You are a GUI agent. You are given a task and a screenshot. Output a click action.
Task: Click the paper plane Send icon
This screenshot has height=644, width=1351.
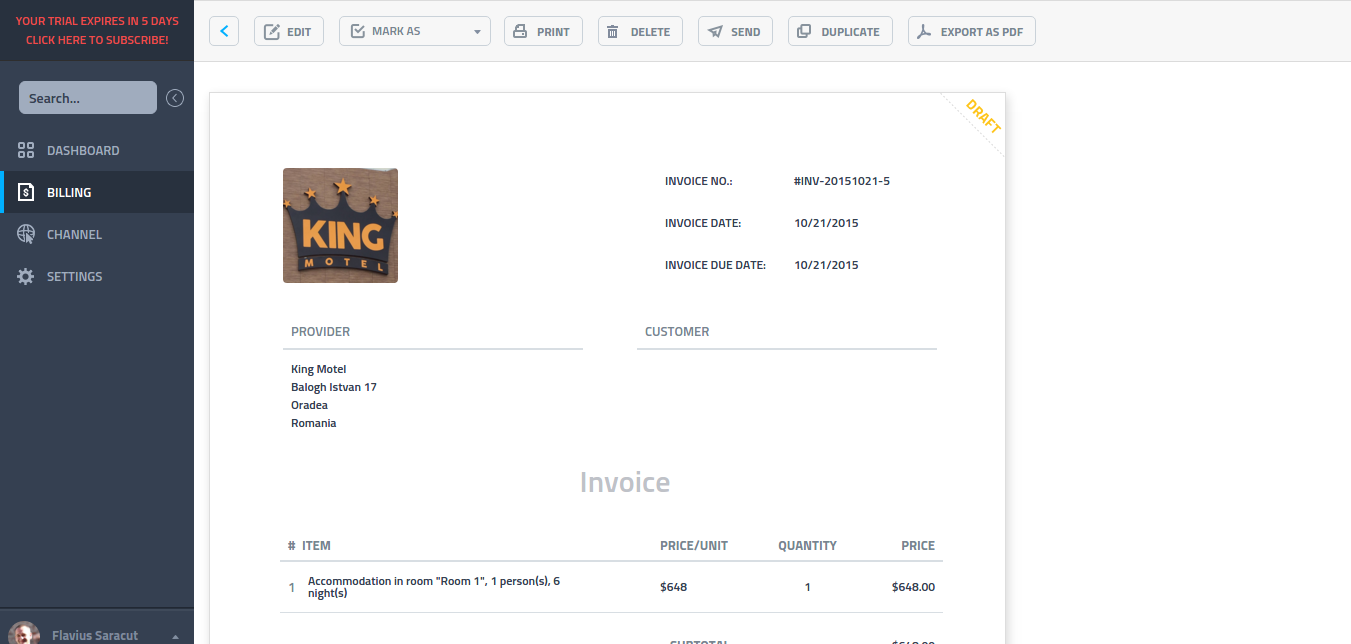(715, 32)
